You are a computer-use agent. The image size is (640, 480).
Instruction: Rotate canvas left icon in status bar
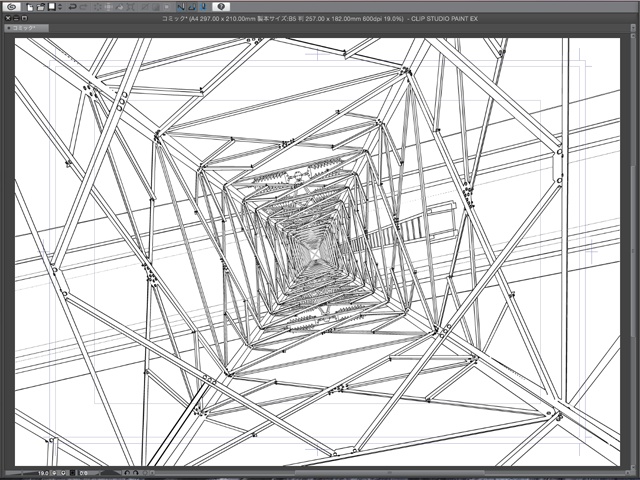[x=127, y=473]
